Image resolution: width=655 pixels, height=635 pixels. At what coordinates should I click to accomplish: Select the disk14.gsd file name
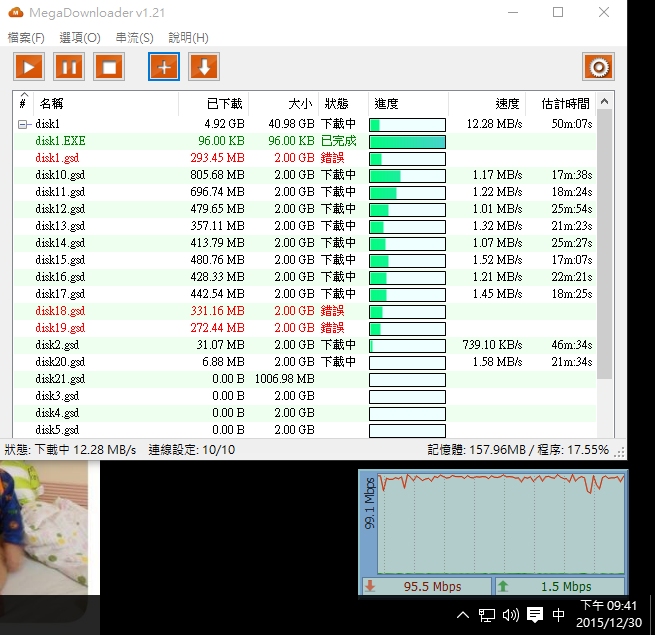pos(60,243)
